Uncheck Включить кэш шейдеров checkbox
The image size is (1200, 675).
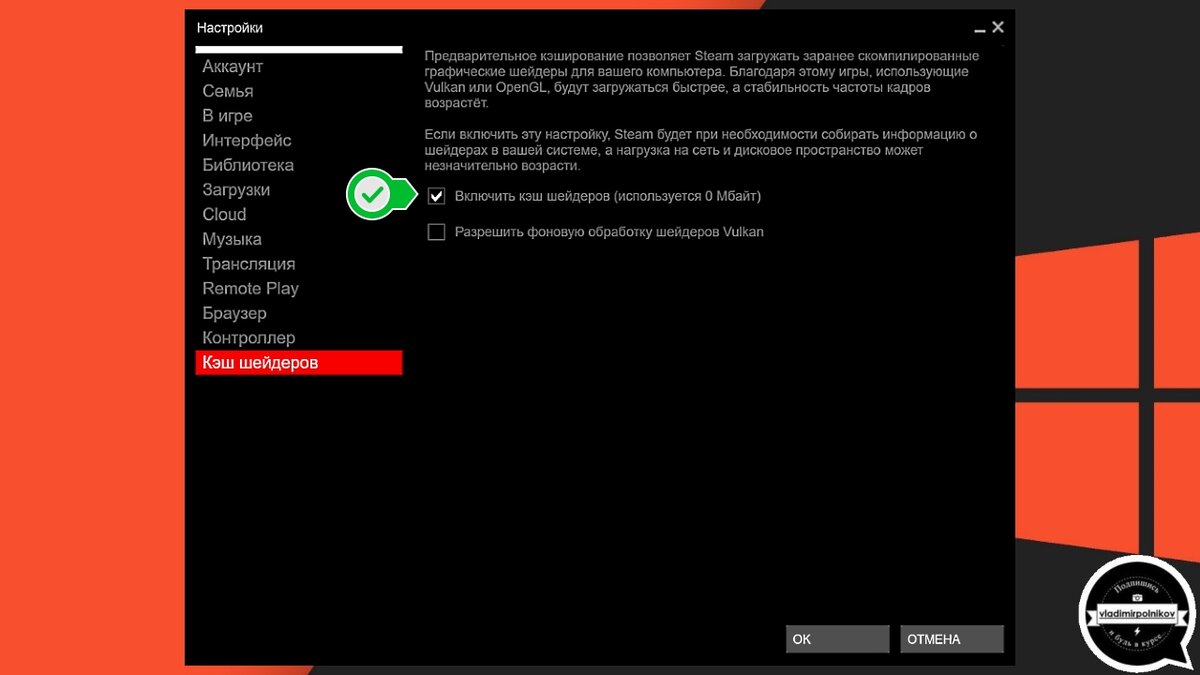point(436,196)
